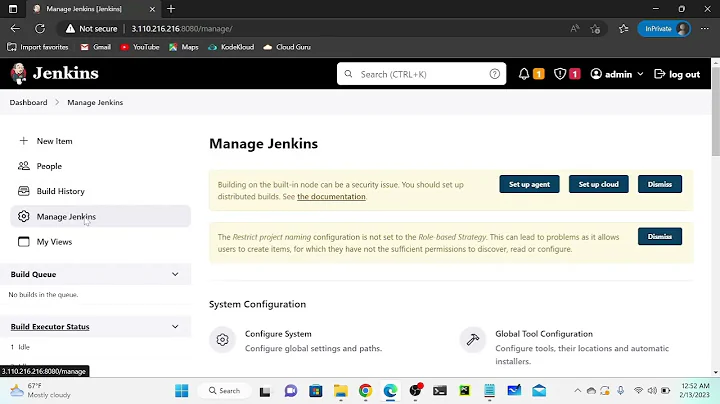Open Cloud Guru bookmark
Image resolution: width=720 pixels, height=404 pixels.
click(x=287, y=47)
